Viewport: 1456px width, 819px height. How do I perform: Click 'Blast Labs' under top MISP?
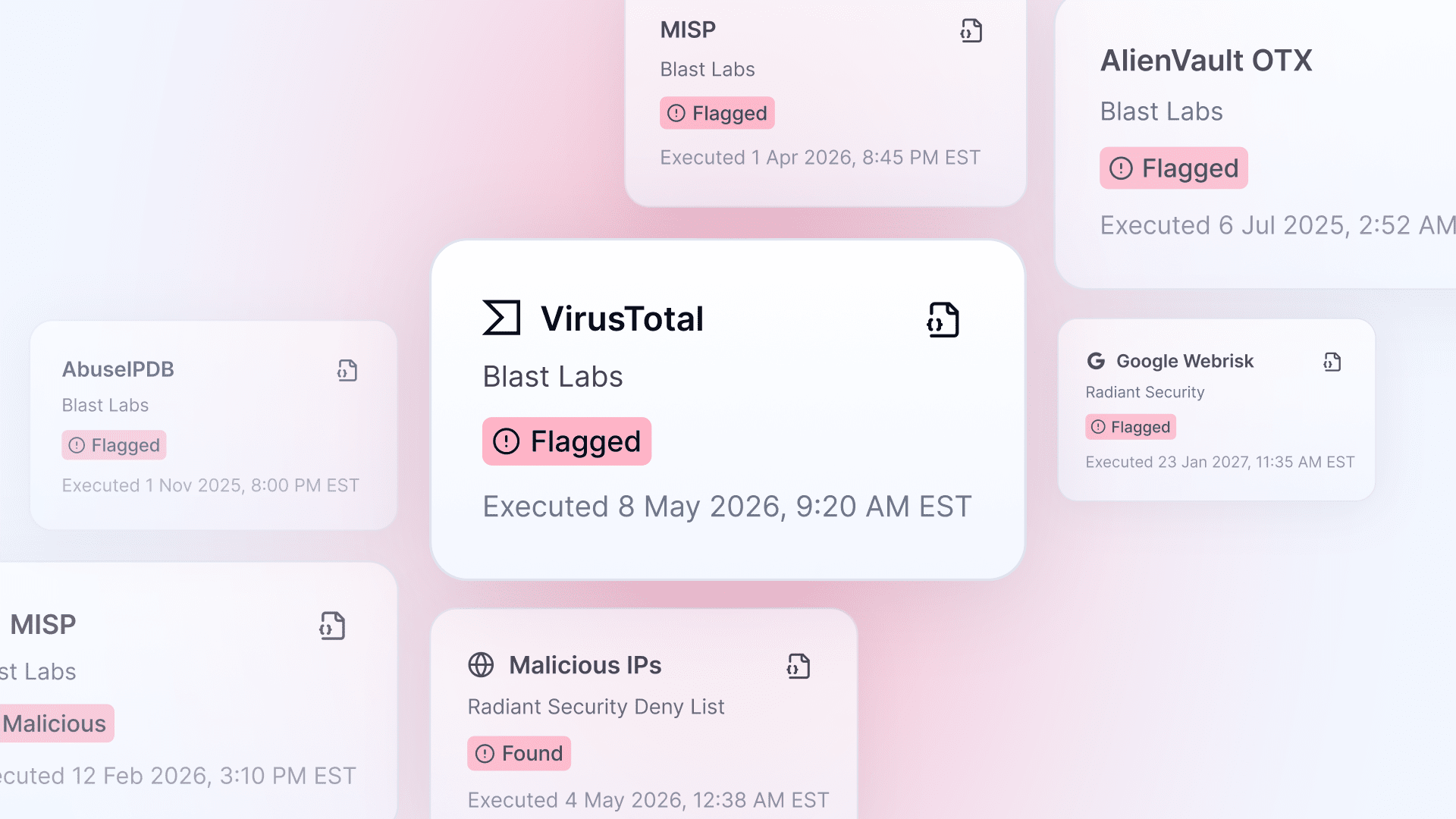[707, 69]
